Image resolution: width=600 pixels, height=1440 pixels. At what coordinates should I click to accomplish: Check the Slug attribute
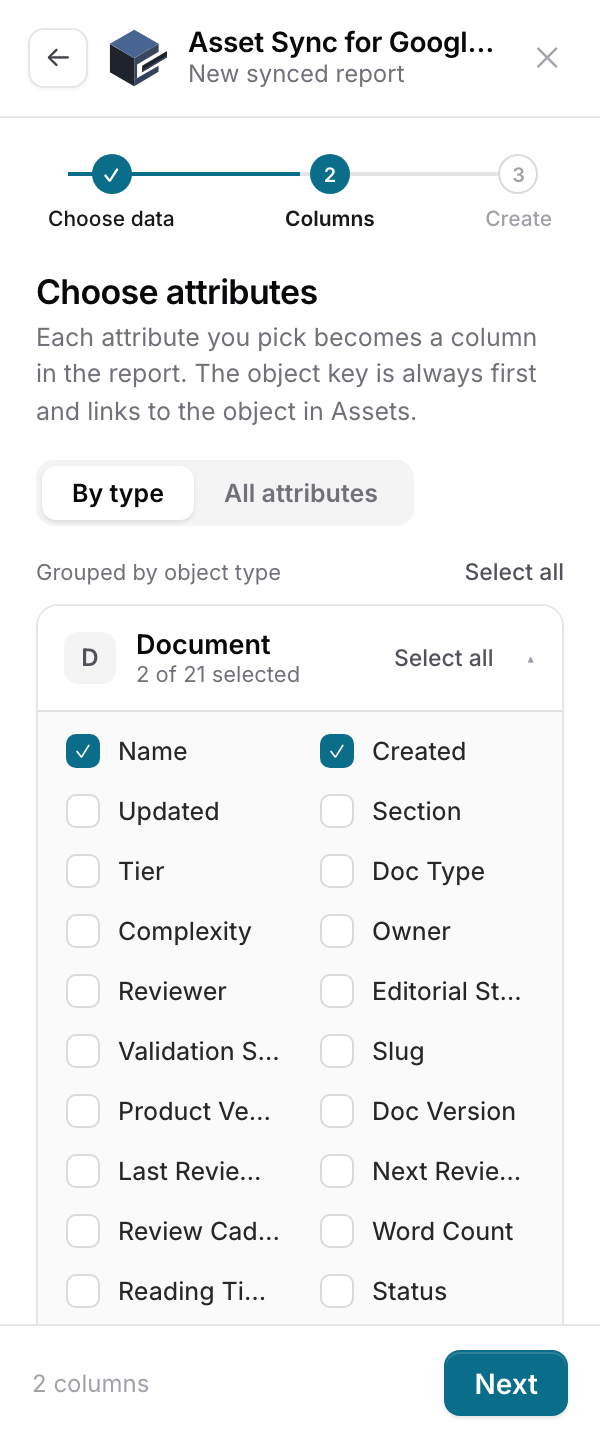pos(337,1051)
